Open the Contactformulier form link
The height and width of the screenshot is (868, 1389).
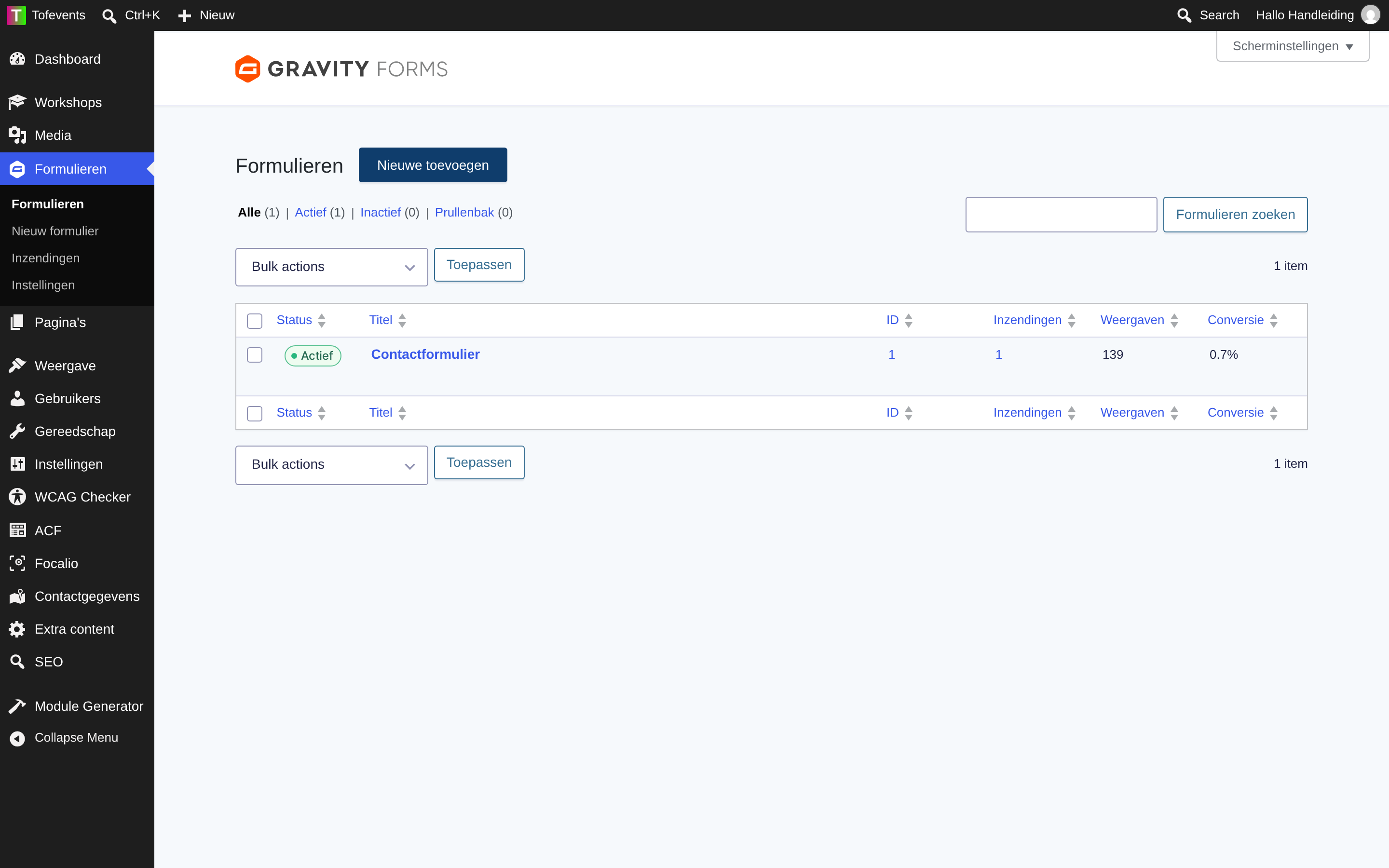tap(425, 354)
